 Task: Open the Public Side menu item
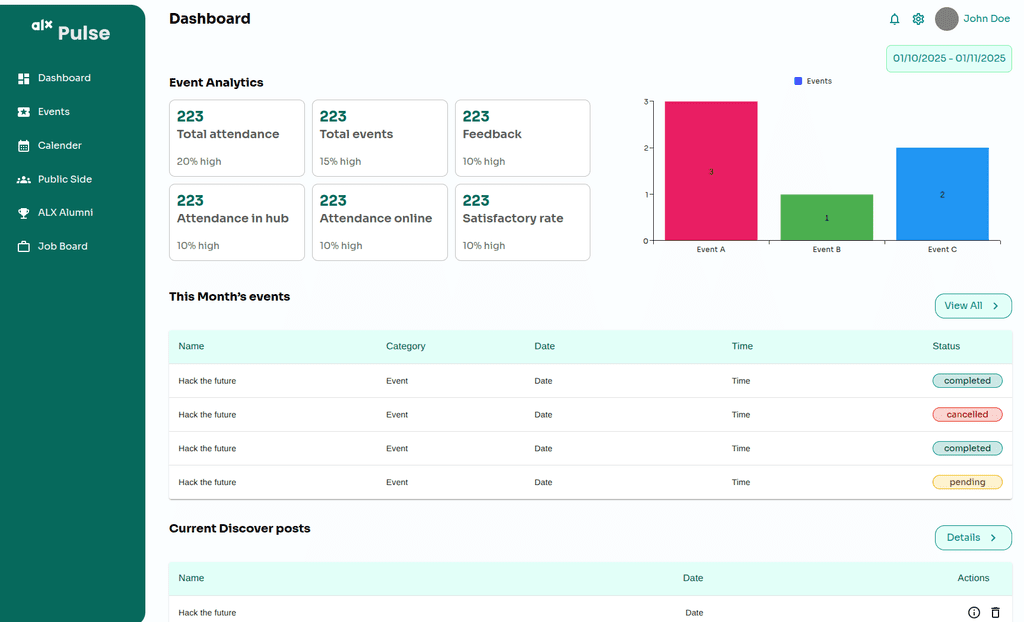click(64, 179)
